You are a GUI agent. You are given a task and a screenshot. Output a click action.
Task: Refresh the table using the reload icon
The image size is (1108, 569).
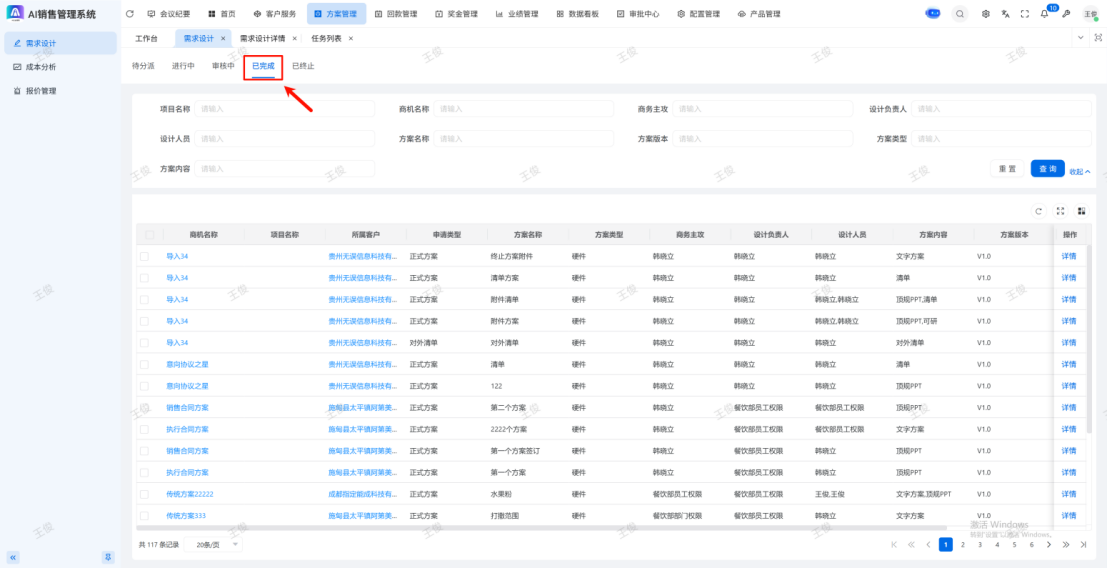1039,211
